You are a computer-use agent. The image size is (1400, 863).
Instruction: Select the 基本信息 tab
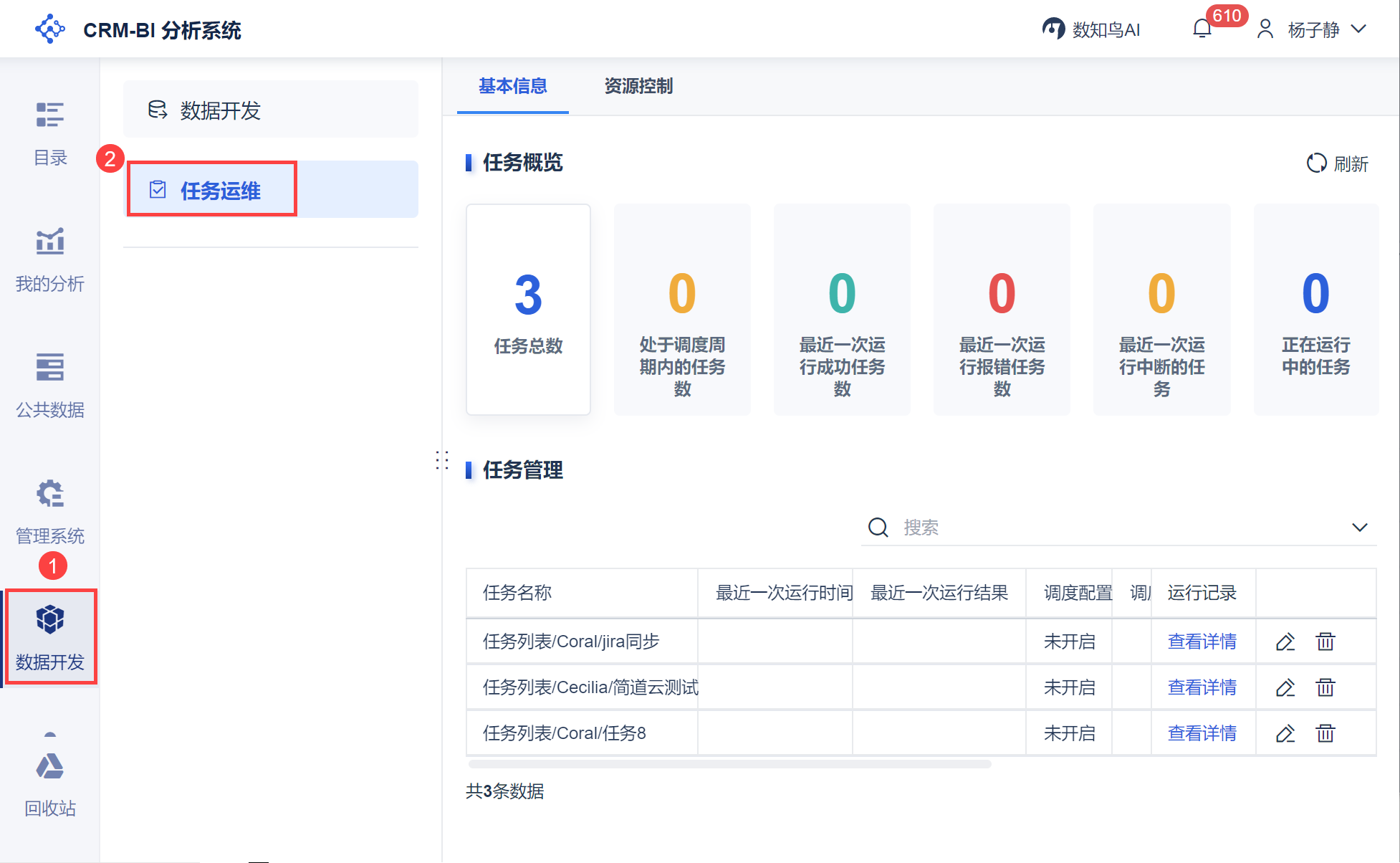512,86
